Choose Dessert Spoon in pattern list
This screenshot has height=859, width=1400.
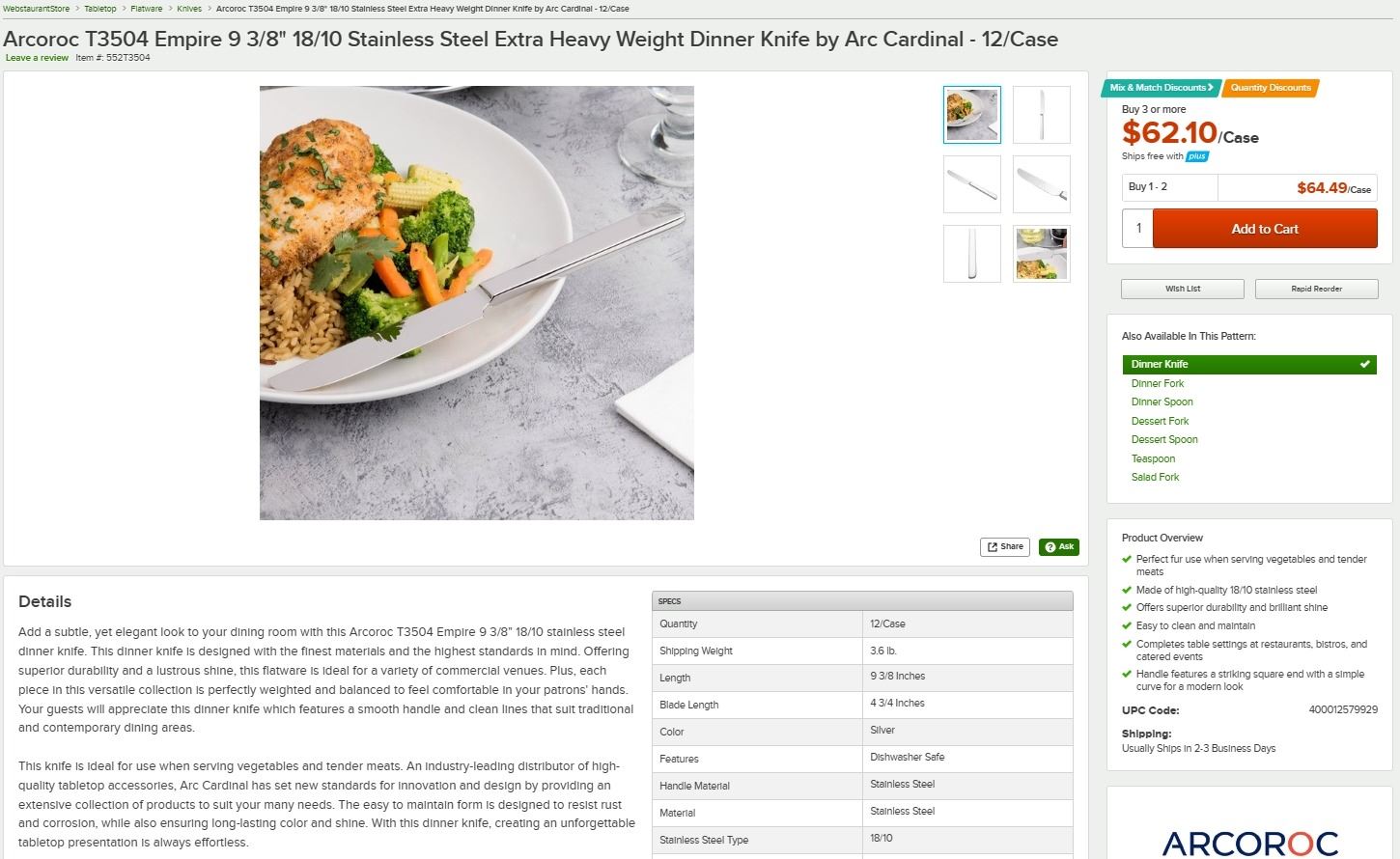(1164, 439)
